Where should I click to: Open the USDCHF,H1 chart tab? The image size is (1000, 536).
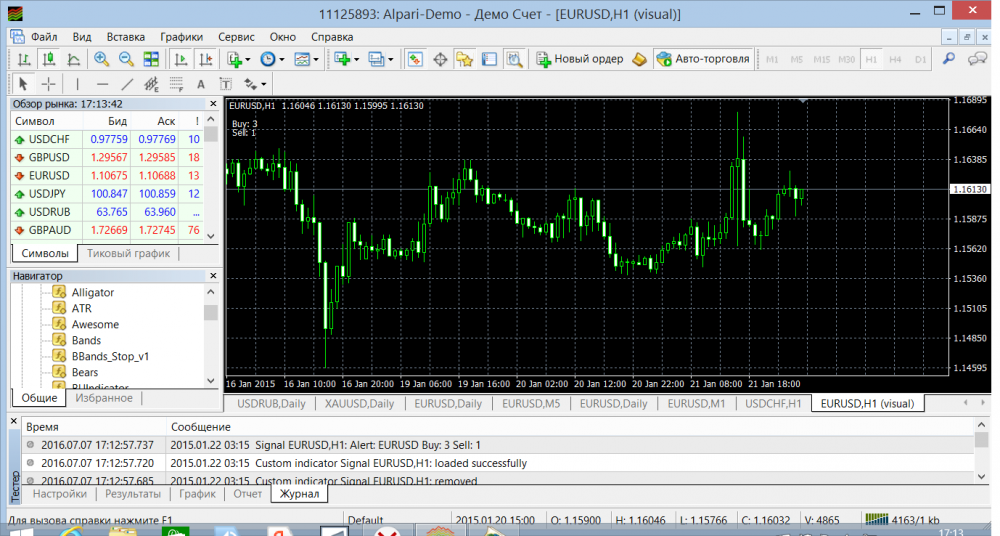[773, 403]
